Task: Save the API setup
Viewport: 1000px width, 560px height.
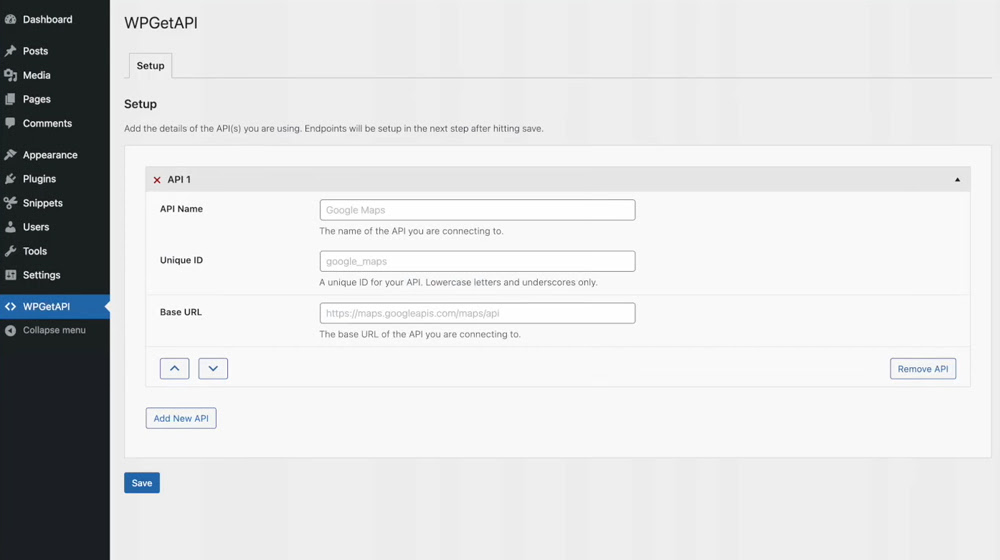Action: coord(142,483)
